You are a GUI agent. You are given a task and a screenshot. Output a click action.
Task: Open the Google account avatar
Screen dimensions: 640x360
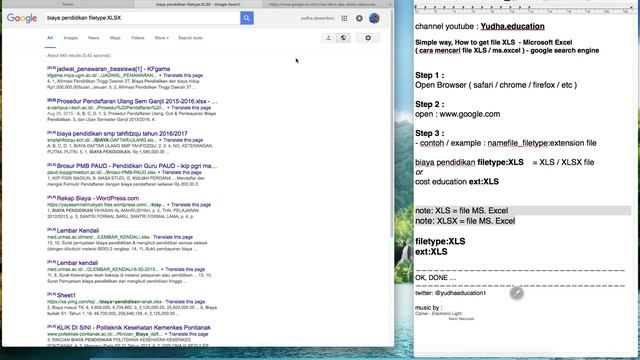374,18
